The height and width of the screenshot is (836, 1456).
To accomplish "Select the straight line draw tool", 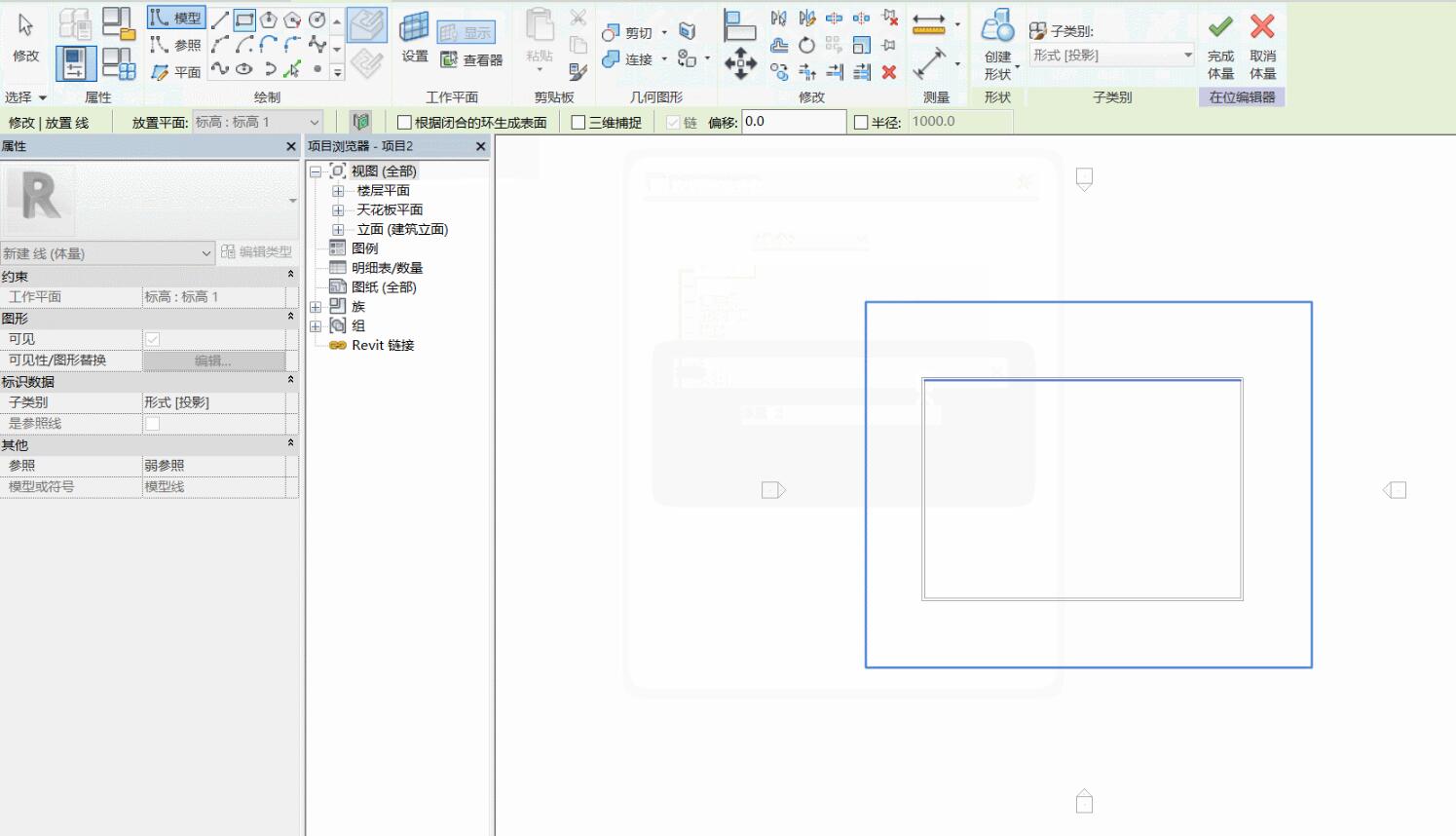I will point(221,19).
